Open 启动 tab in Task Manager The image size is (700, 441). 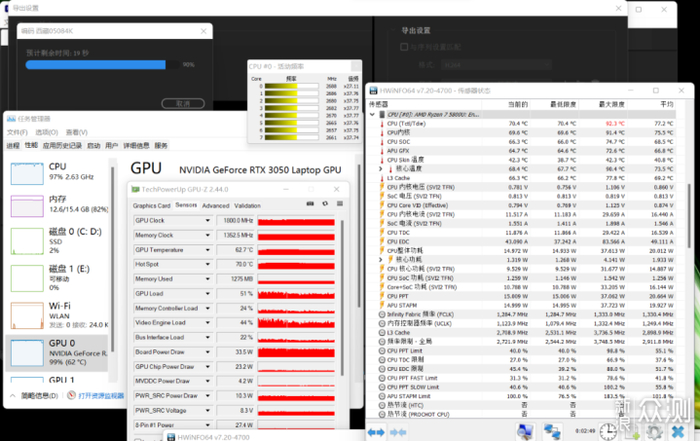94,146
